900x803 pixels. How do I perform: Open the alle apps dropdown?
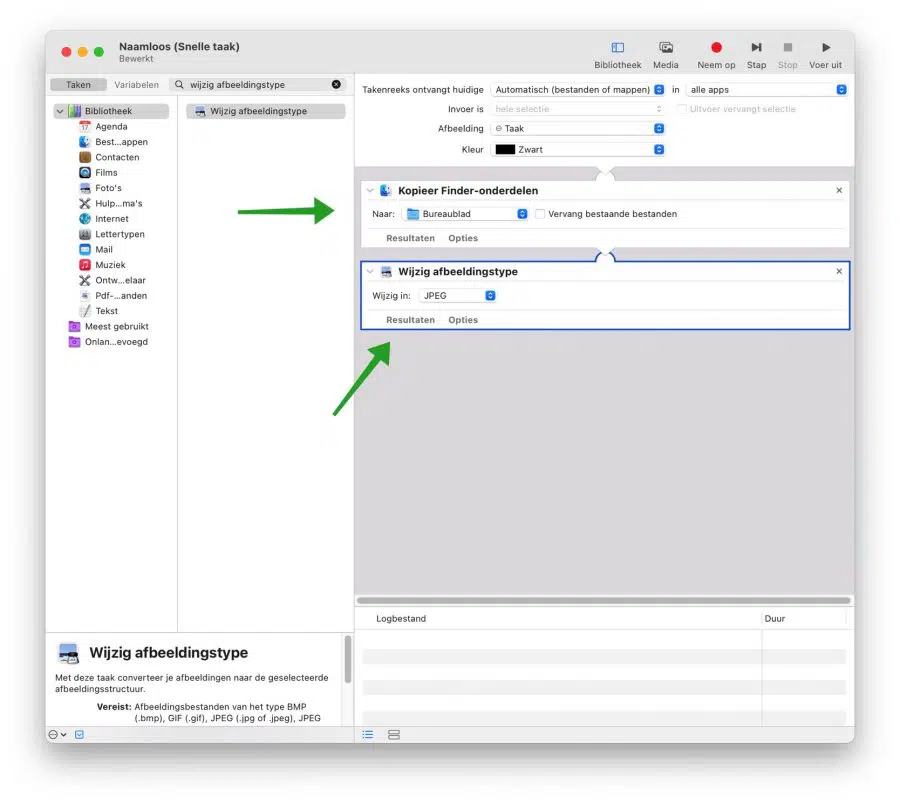point(766,90)
